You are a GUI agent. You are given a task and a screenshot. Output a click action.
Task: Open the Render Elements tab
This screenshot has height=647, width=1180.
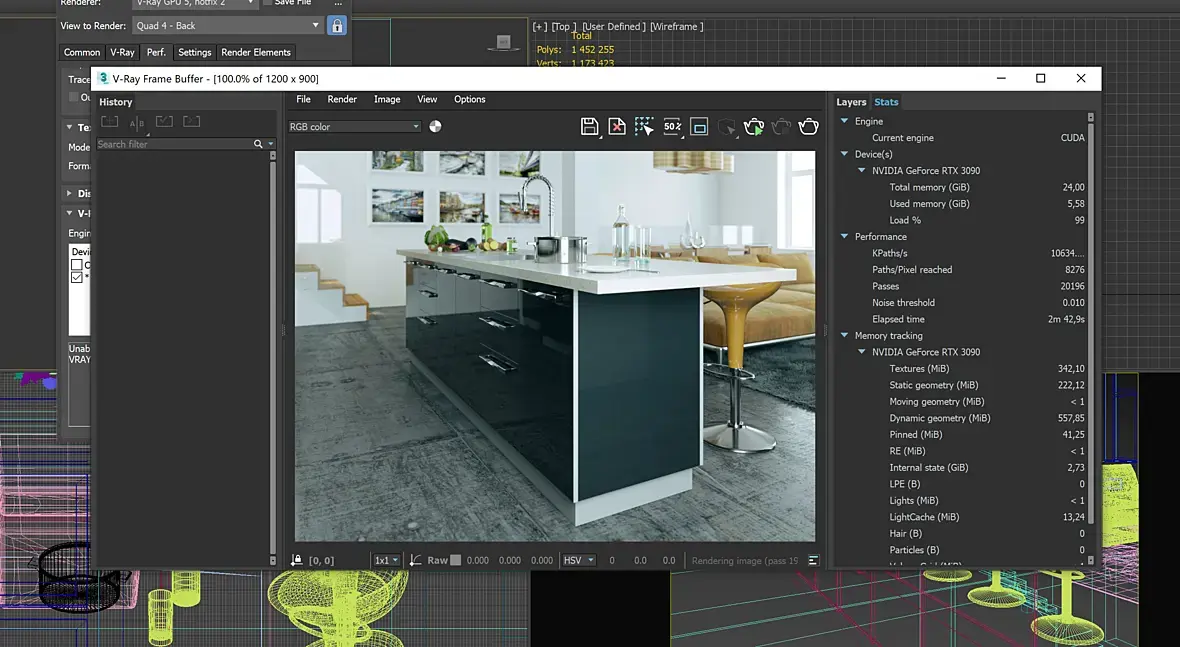pos(256,52)
